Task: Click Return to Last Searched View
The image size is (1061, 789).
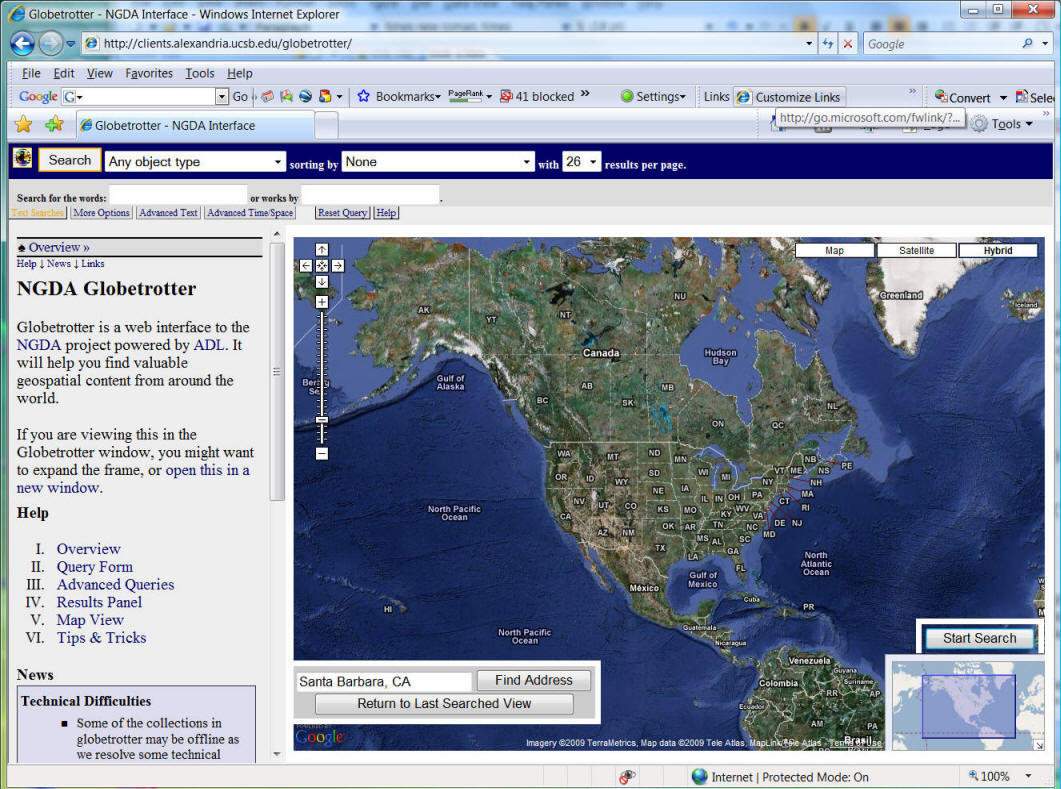Action: pos(444,704)
